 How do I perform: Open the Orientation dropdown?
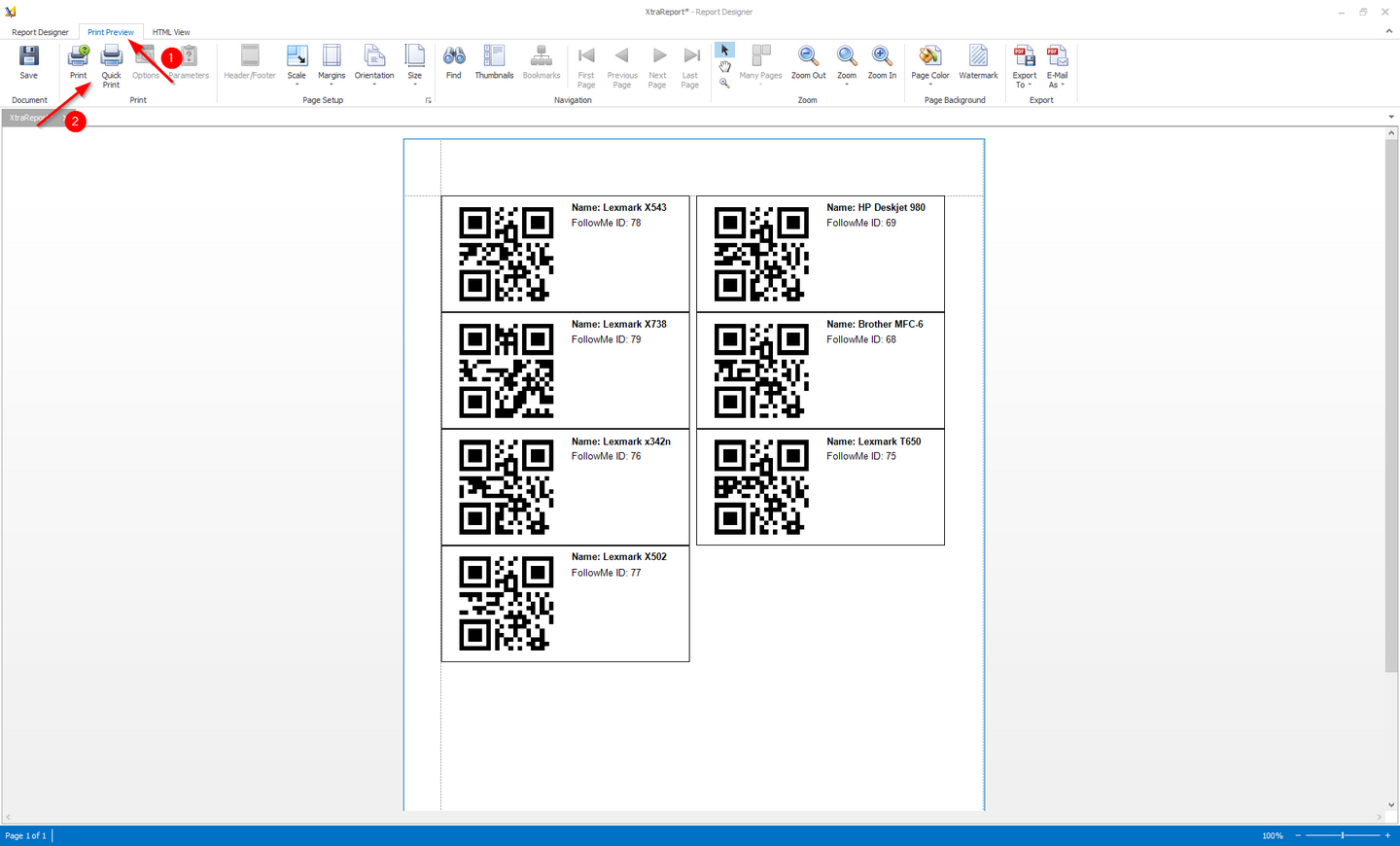tap(374, 66)
